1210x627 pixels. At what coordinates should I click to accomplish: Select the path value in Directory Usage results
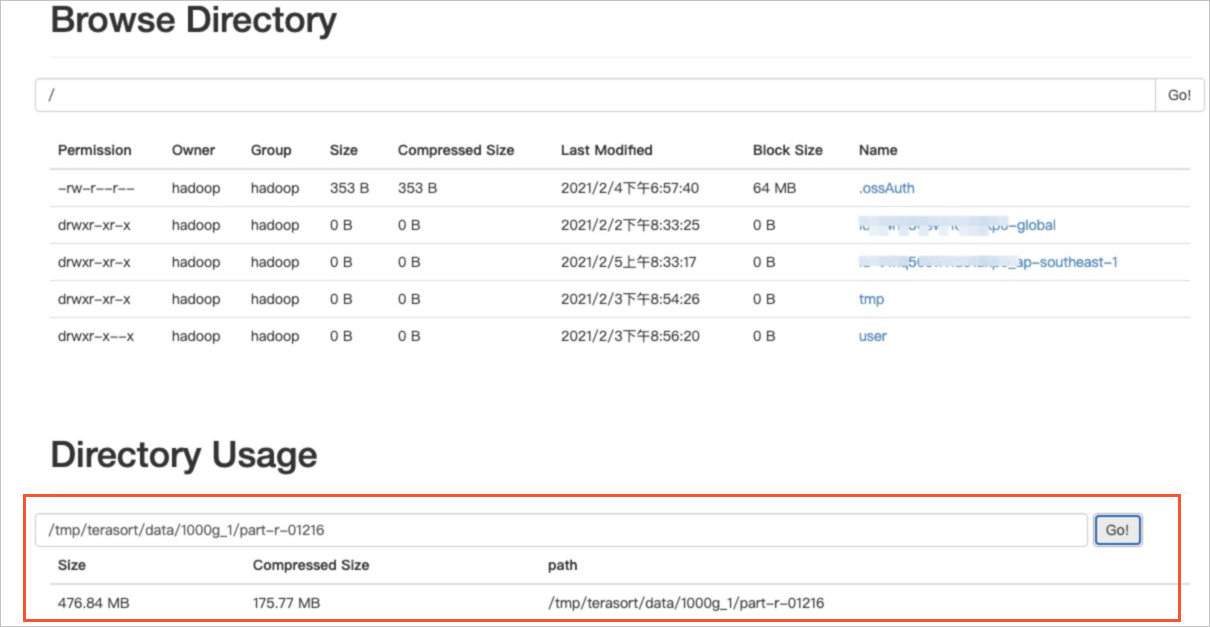686,603
